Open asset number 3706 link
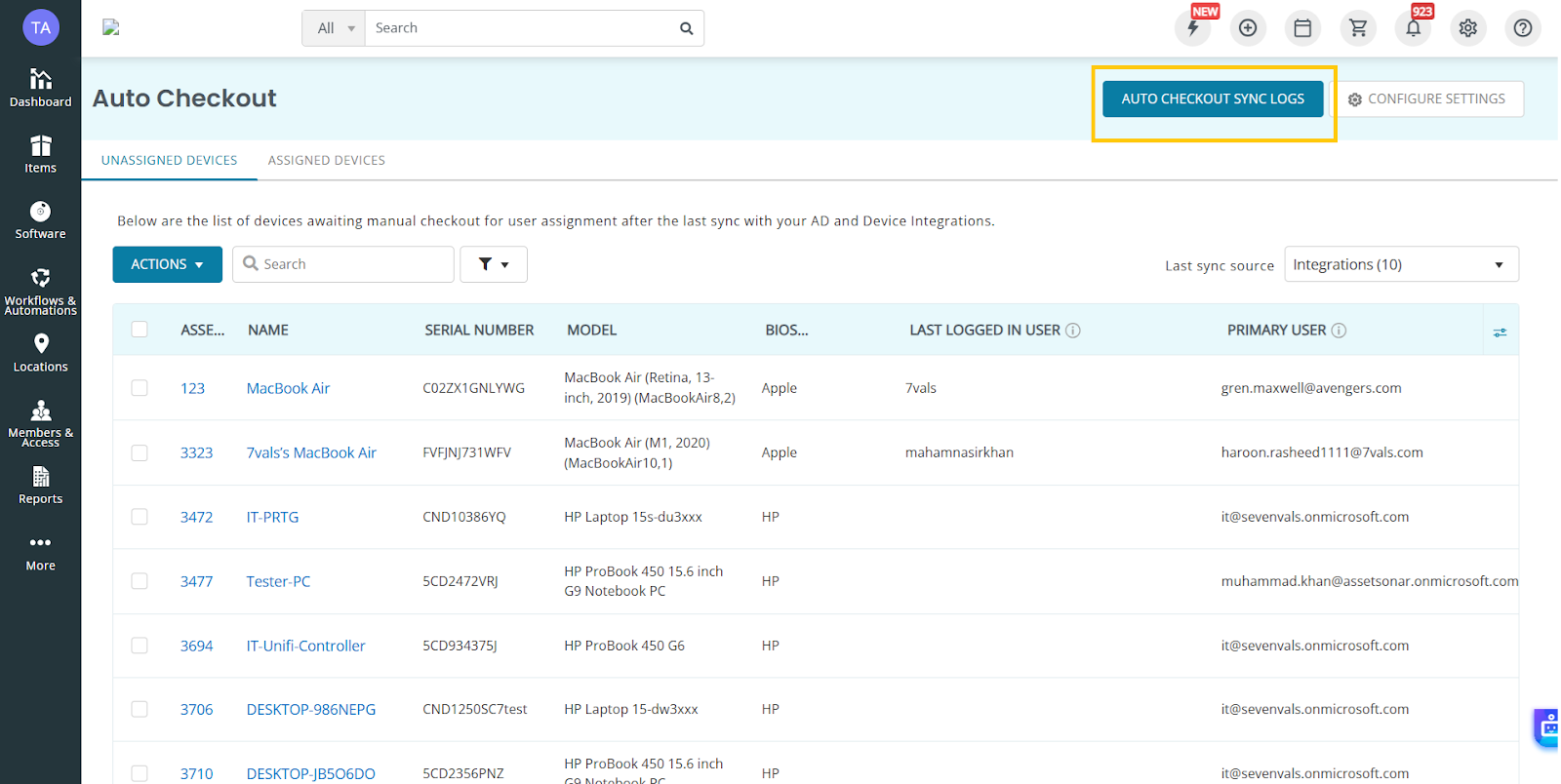The width and height of the screenshot is (1561, 784). (196, 709)
